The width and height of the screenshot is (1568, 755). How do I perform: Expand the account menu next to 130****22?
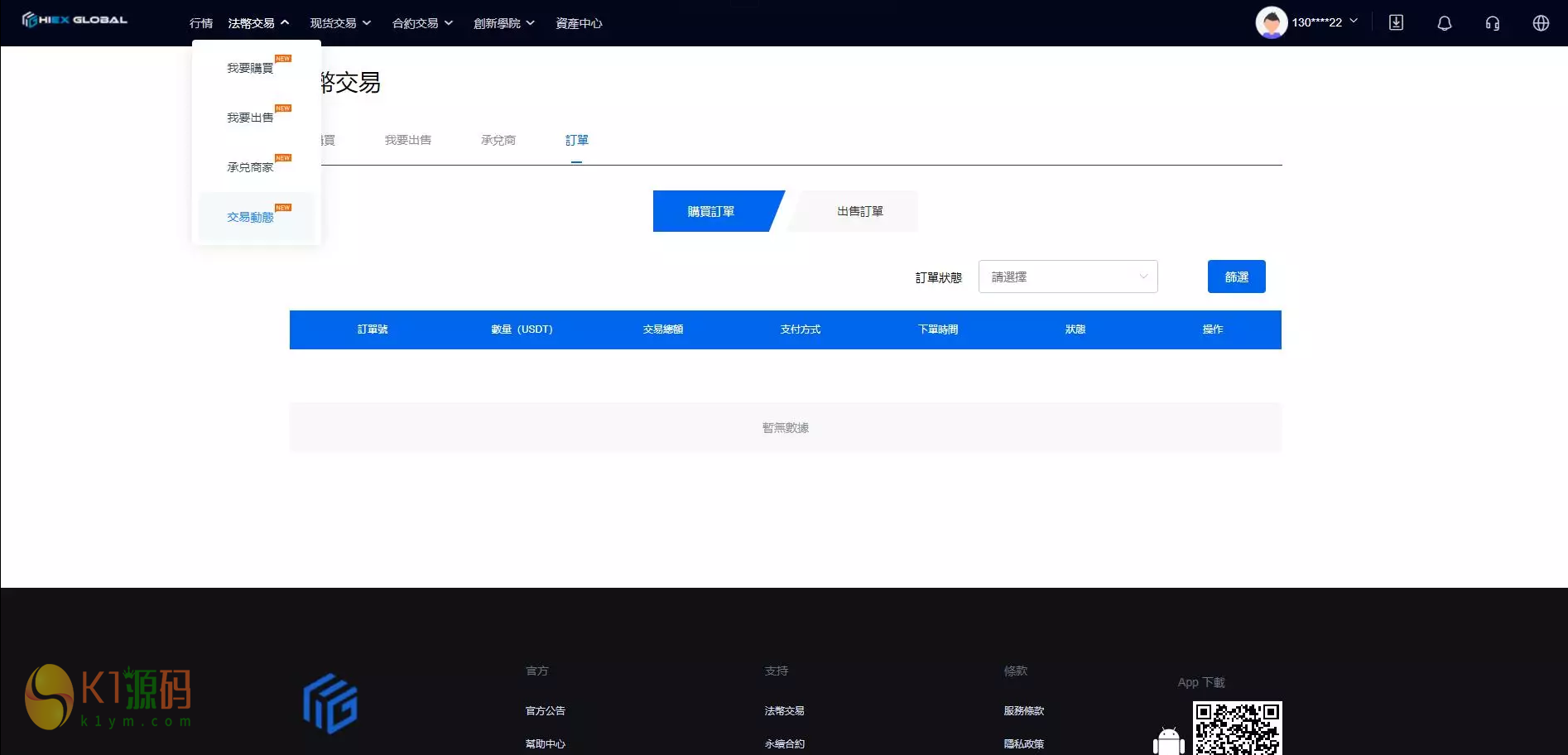click(x=1354, y=22)
